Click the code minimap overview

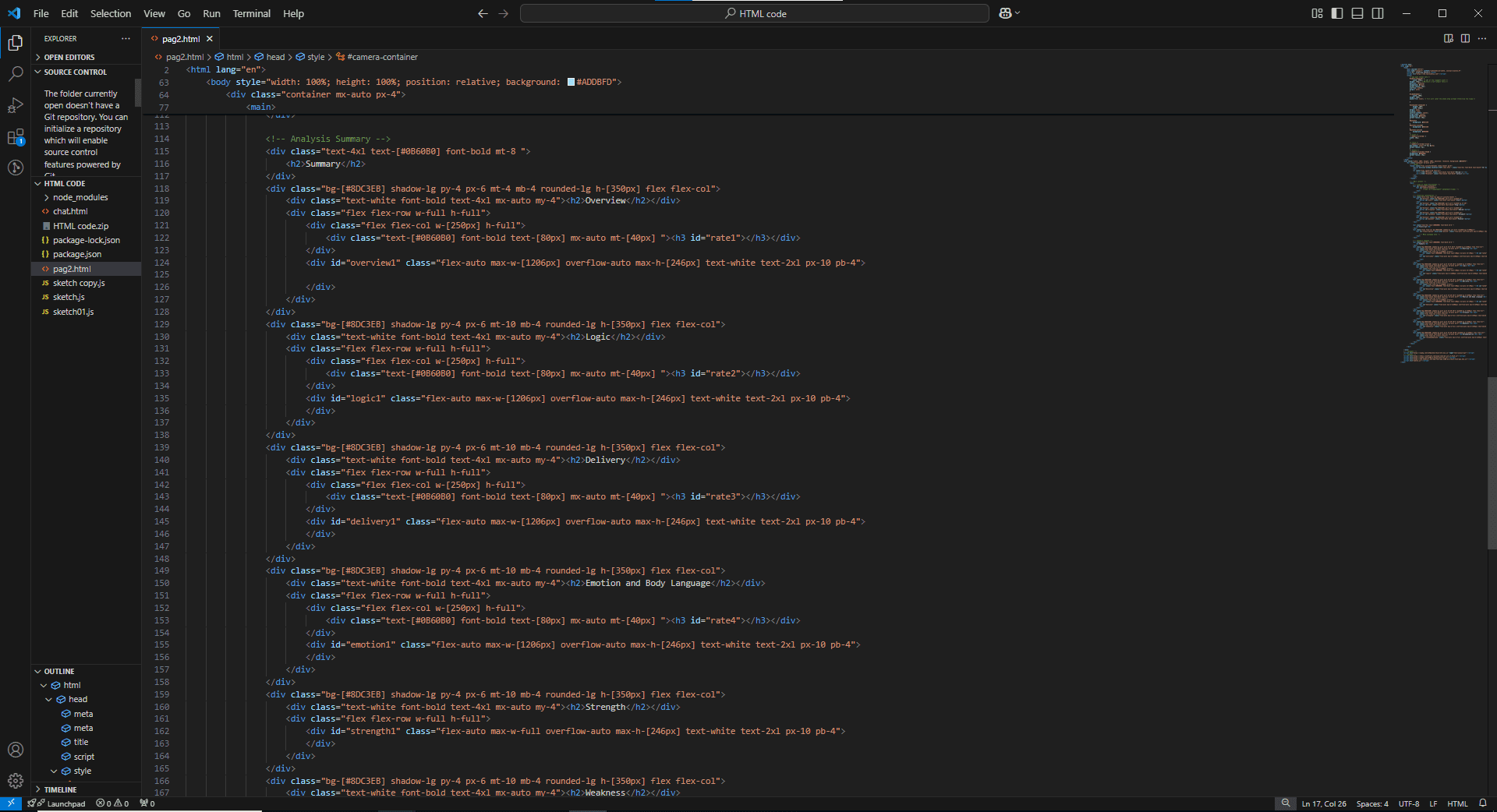click(x=1442, y=214)
